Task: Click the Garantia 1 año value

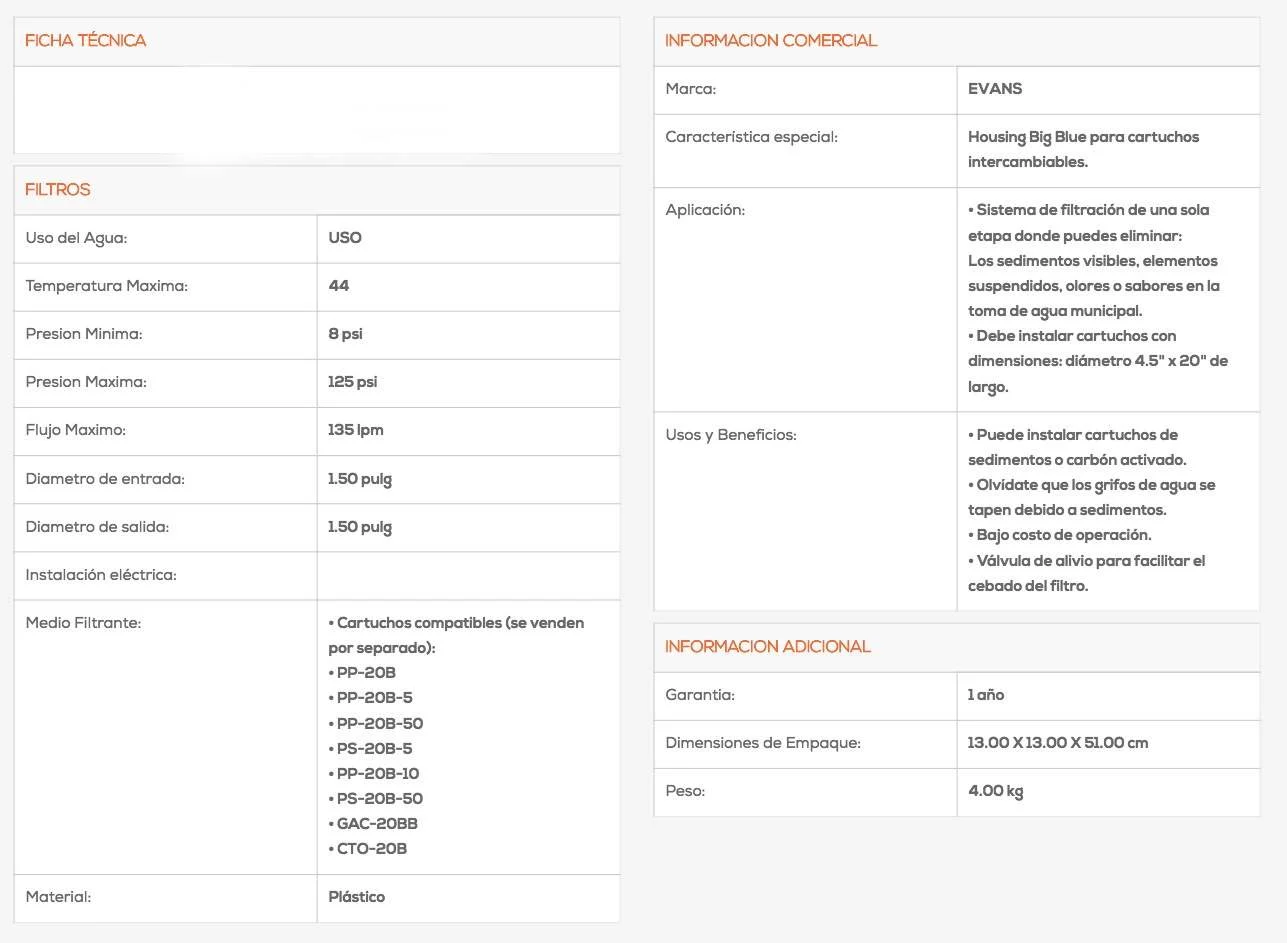Action: point(986,695)
